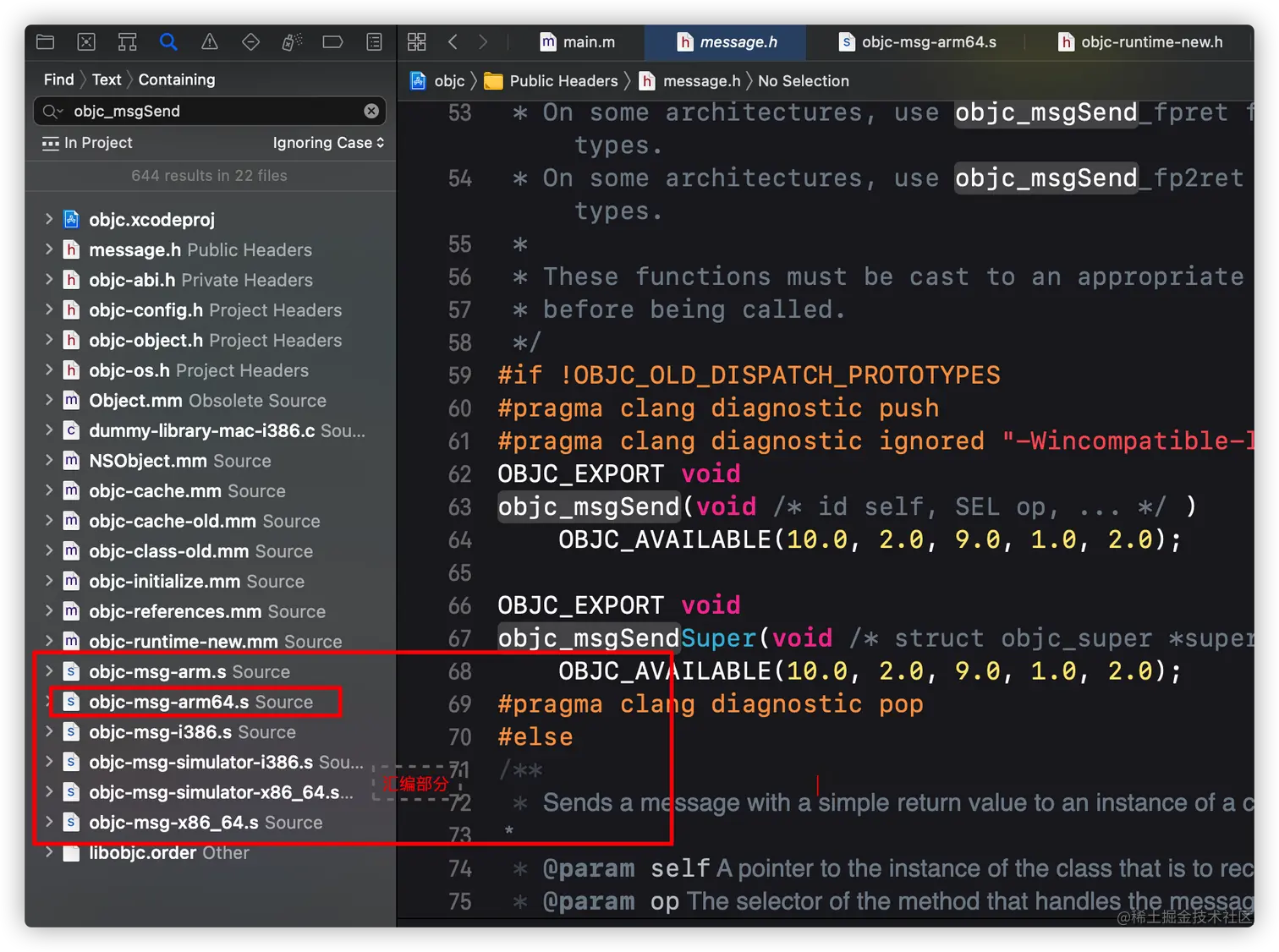Open the Ignoring Case dropdown

(328, 143)
